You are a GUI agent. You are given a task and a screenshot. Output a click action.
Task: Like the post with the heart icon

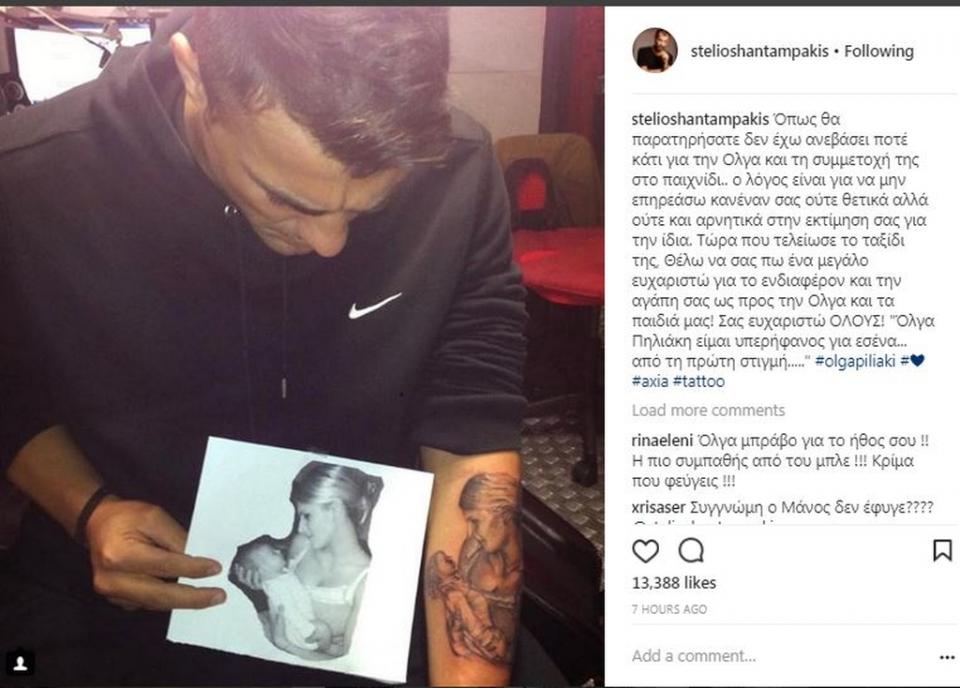tap(645, 551)
